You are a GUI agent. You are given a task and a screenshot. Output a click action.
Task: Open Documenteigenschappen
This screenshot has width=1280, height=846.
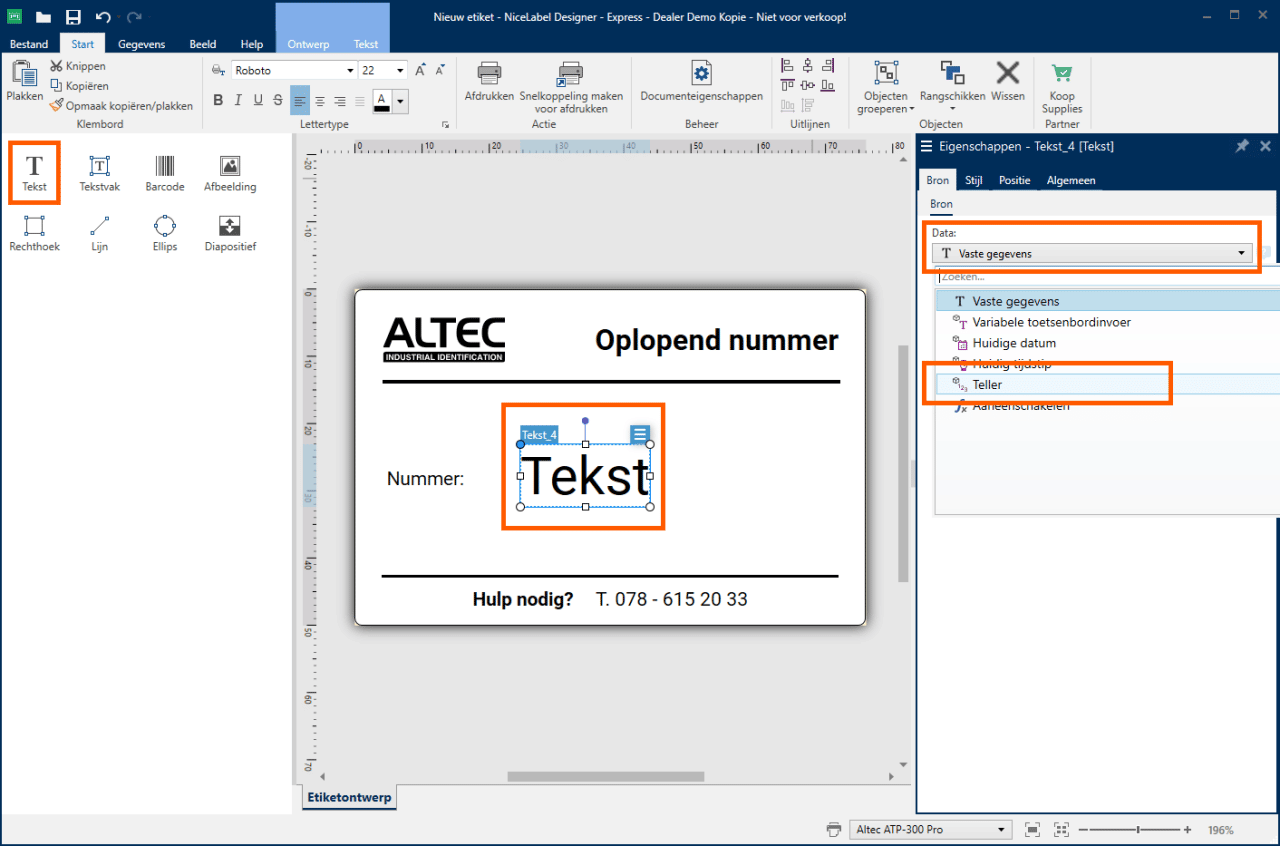click(x=701, y=80)
